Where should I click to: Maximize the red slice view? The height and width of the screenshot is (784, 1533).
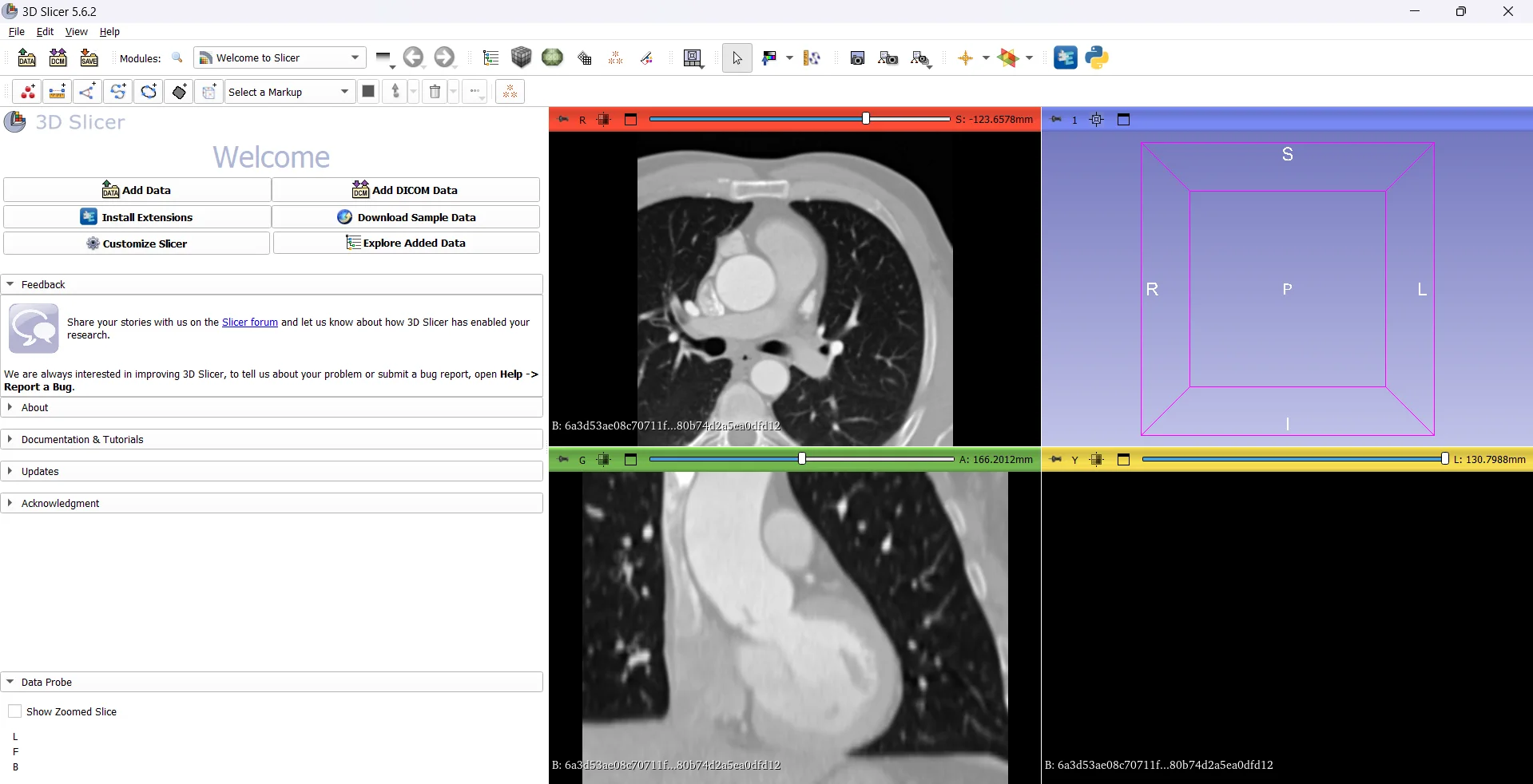click(x=630, y=120)
